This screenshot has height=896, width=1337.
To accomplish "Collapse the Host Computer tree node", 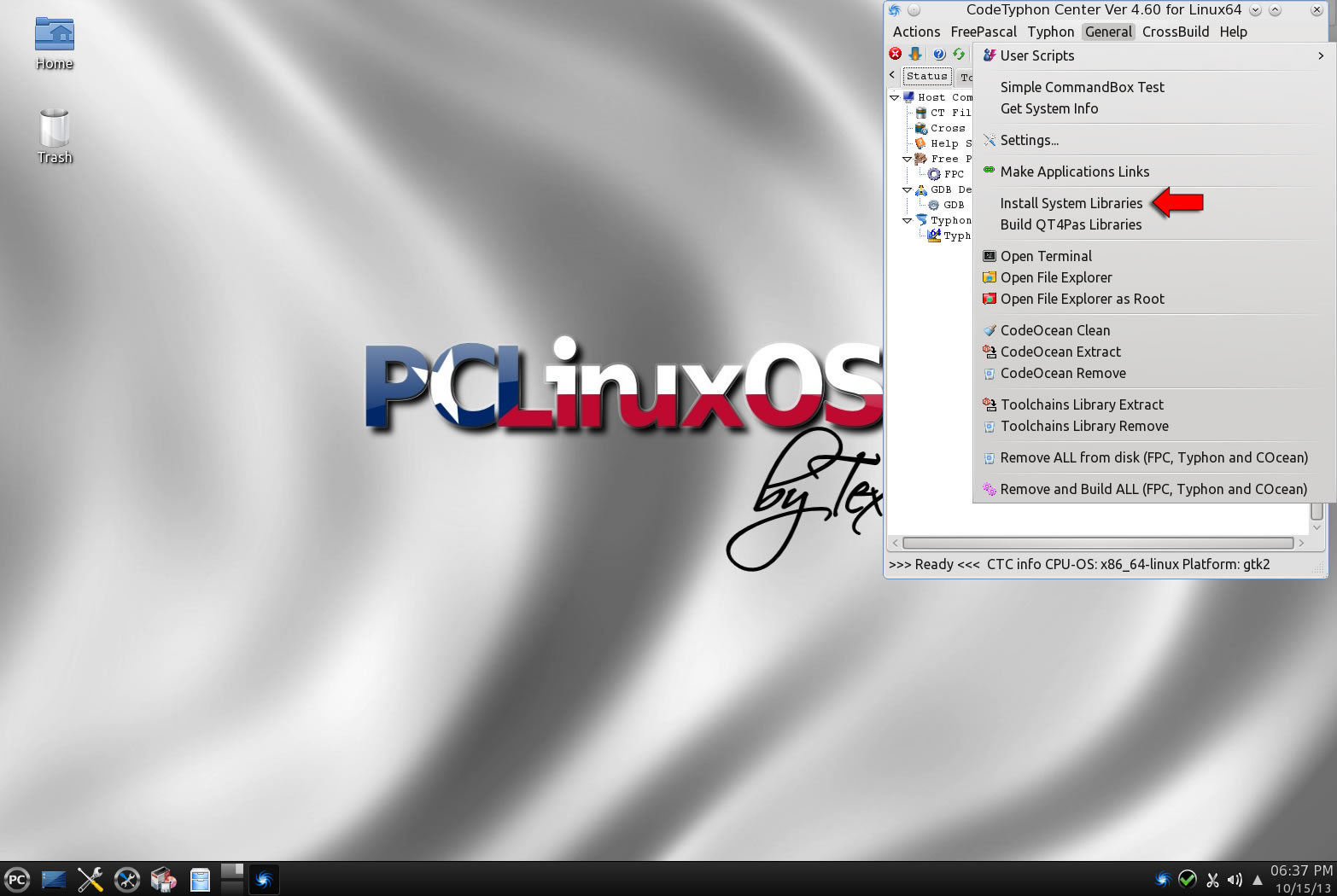I will (895, 97).
